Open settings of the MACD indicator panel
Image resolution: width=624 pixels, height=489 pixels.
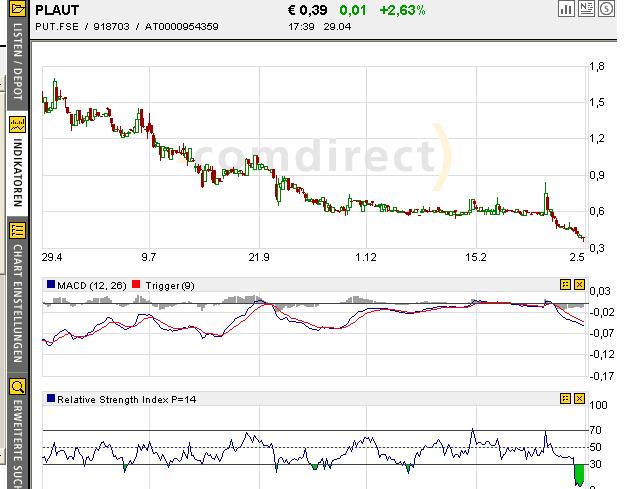coord(565,285)
